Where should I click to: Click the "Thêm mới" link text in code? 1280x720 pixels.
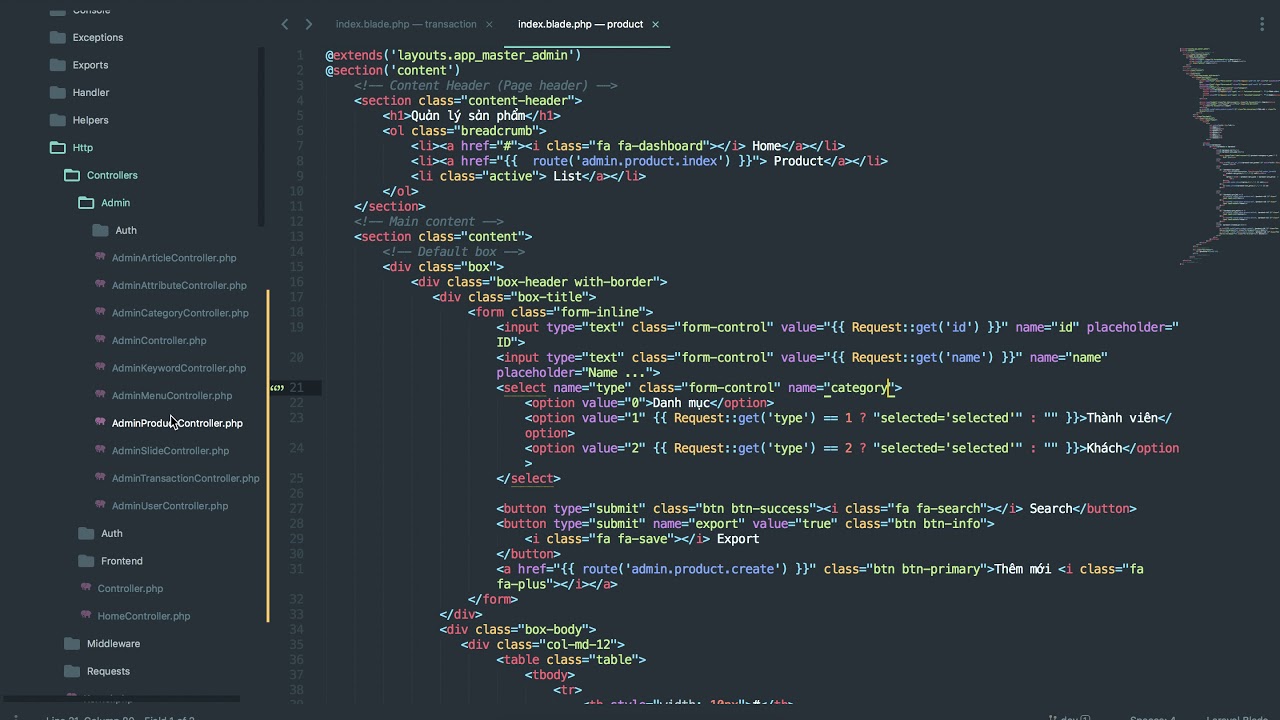[x=1022, y=569]
